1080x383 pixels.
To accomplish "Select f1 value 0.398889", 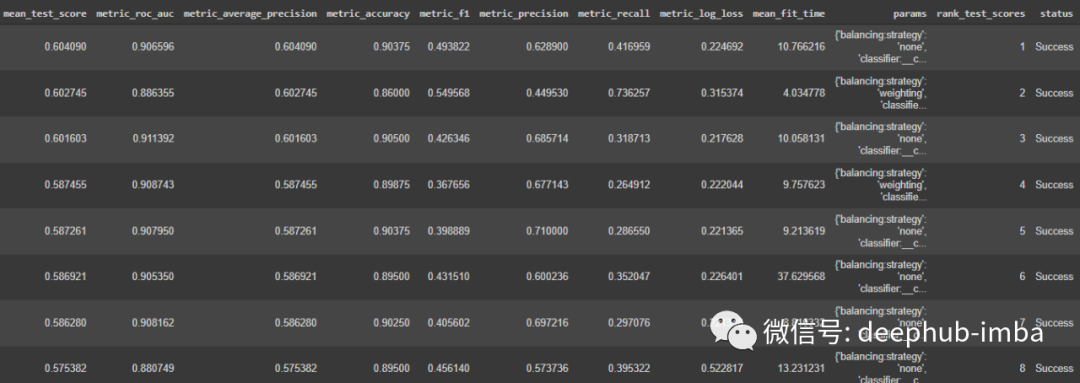I will (x=448, y=231).
